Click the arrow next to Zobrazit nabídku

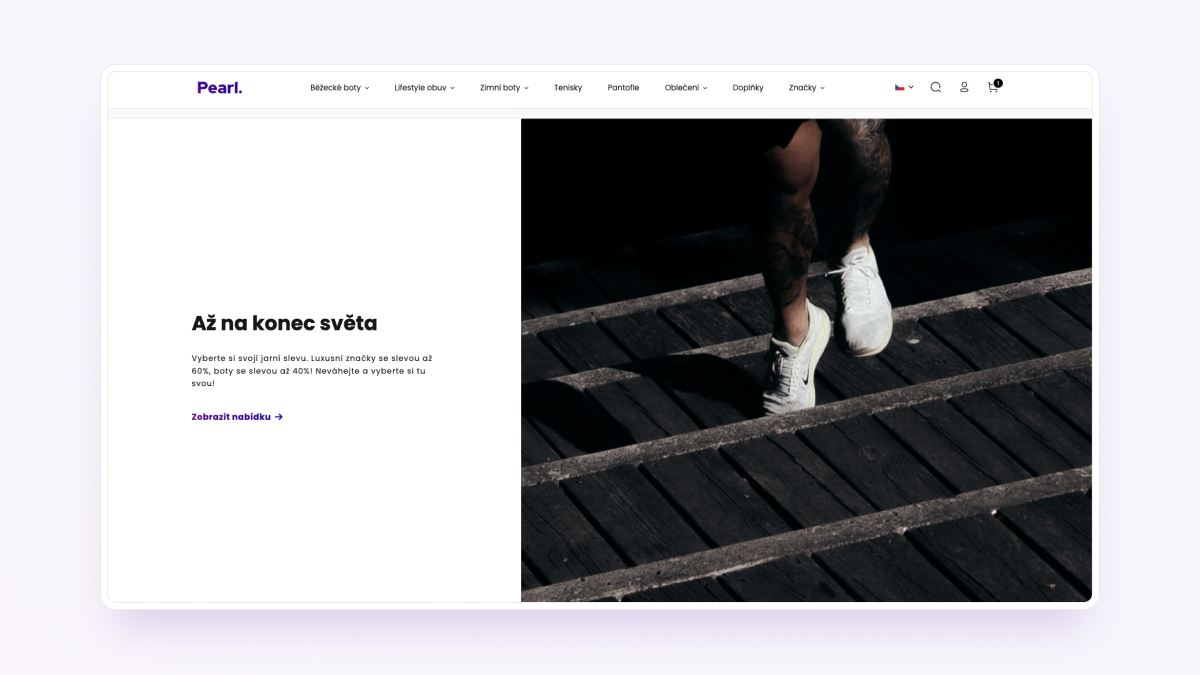pyautogui.click(x=279, y=417)
